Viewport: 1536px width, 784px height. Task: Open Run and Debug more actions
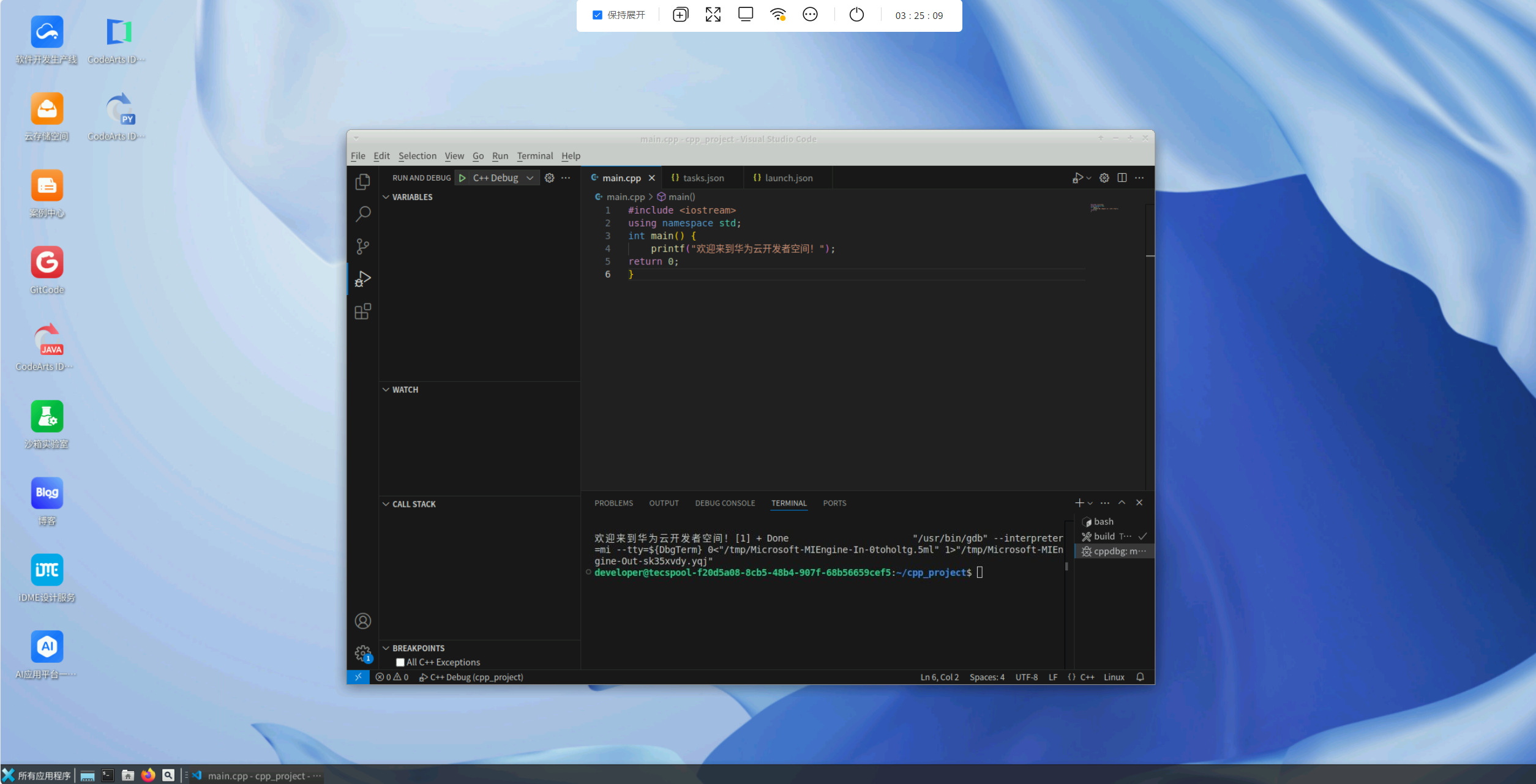coord(566,178)
